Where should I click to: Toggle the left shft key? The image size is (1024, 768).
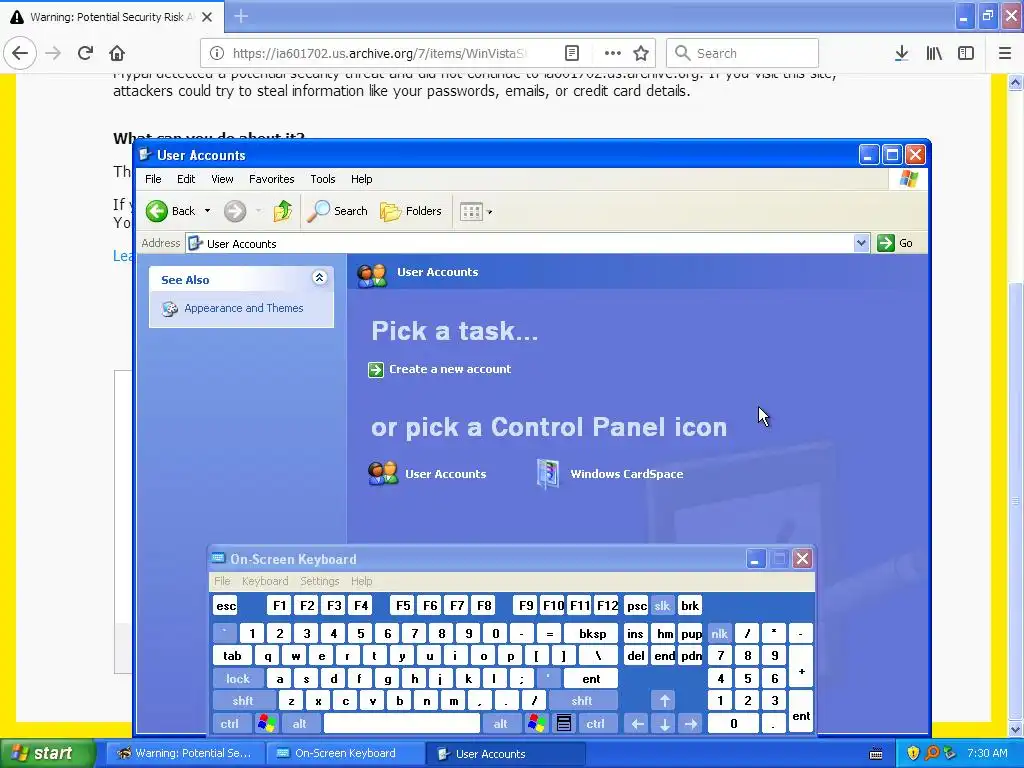pyautogui.click(x=243, y=701)
